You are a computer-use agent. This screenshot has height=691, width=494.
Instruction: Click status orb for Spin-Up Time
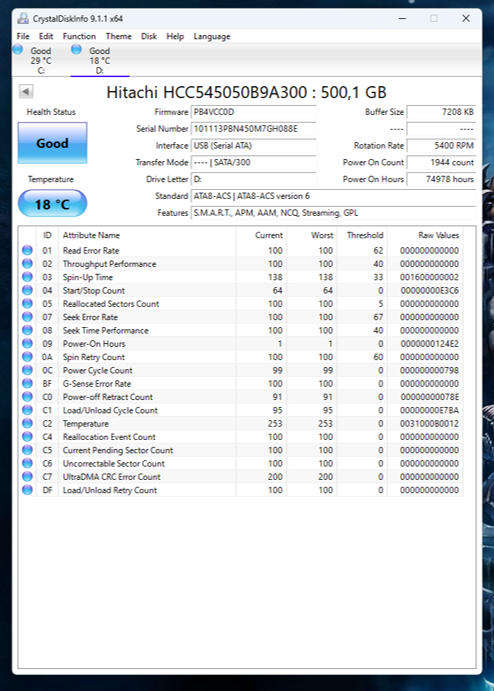pos(27,277)
